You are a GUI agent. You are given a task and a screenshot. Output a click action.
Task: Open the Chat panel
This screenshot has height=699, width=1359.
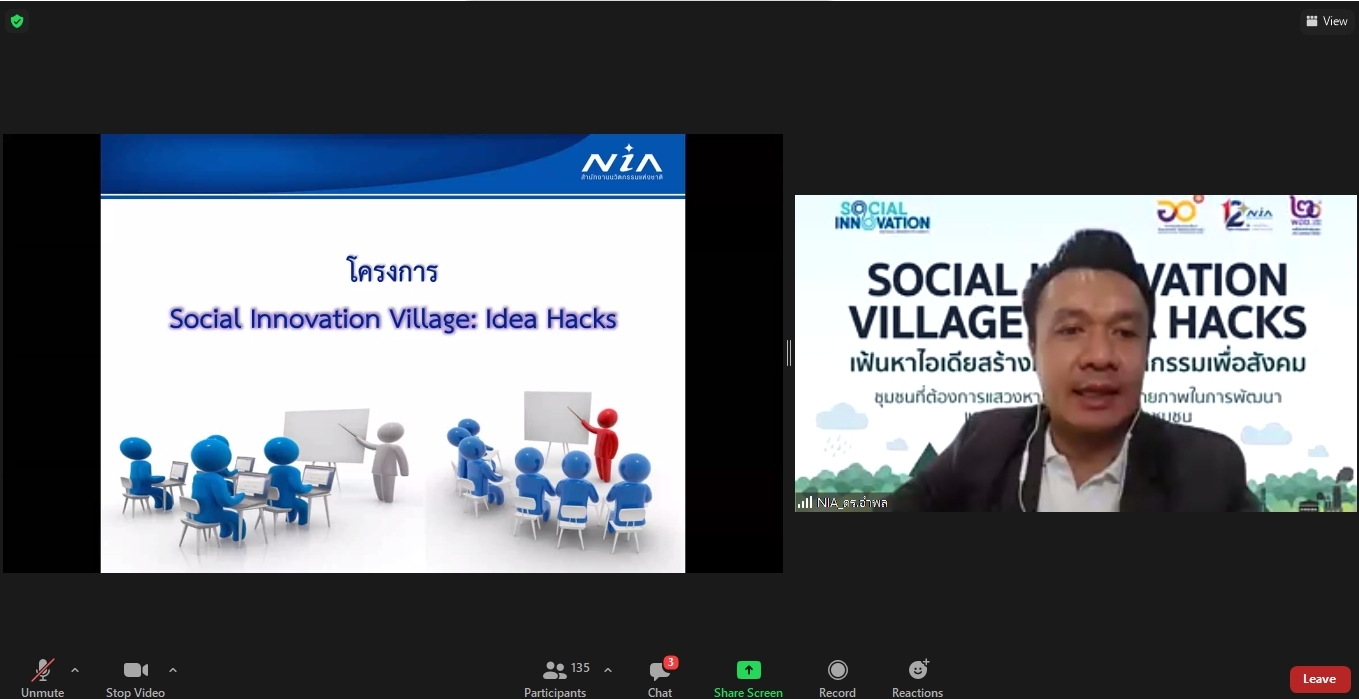tap(660, 678)
